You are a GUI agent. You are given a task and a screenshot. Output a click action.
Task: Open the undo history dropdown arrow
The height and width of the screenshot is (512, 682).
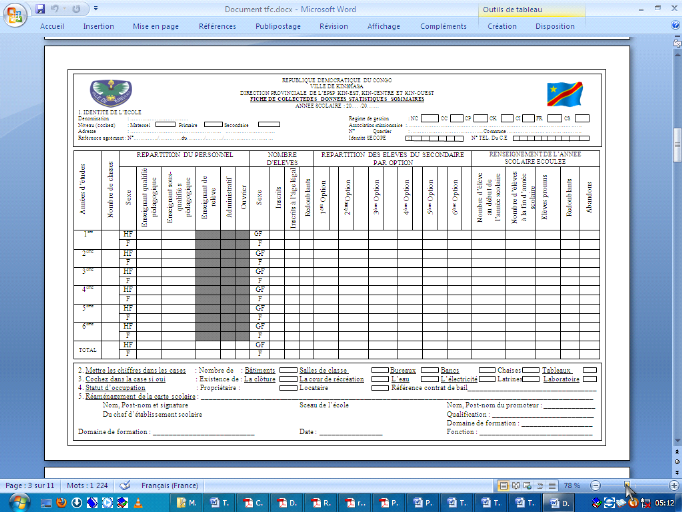tap(64, 9)
